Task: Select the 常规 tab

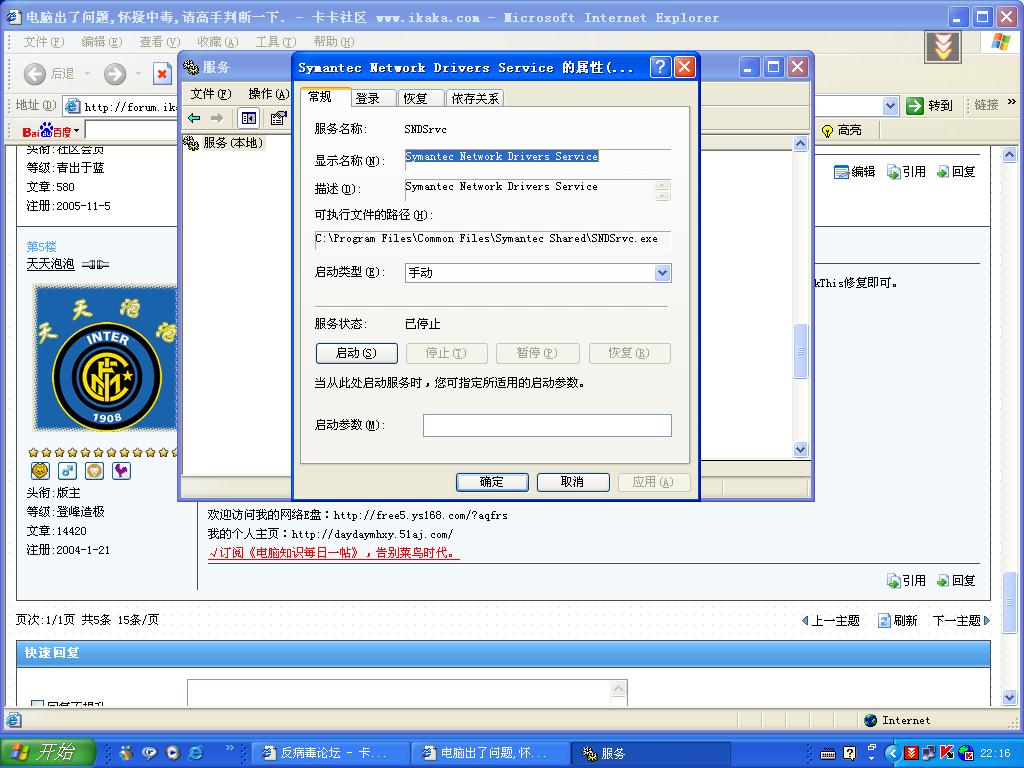Action: (x=325, y=97)
